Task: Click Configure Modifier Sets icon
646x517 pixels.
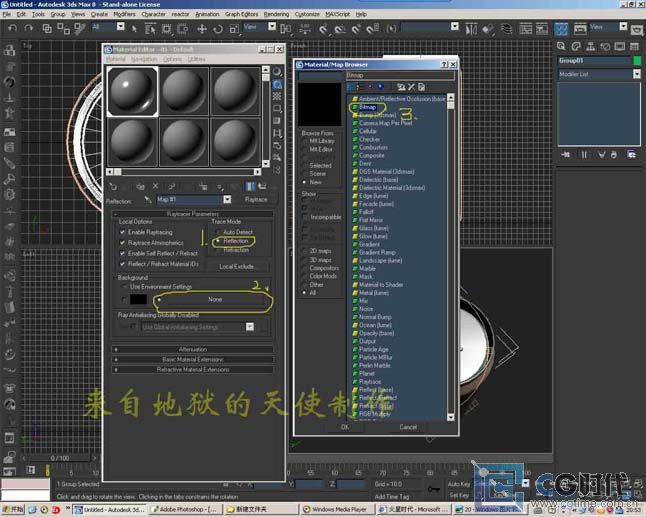Action: tap(632, 155)
